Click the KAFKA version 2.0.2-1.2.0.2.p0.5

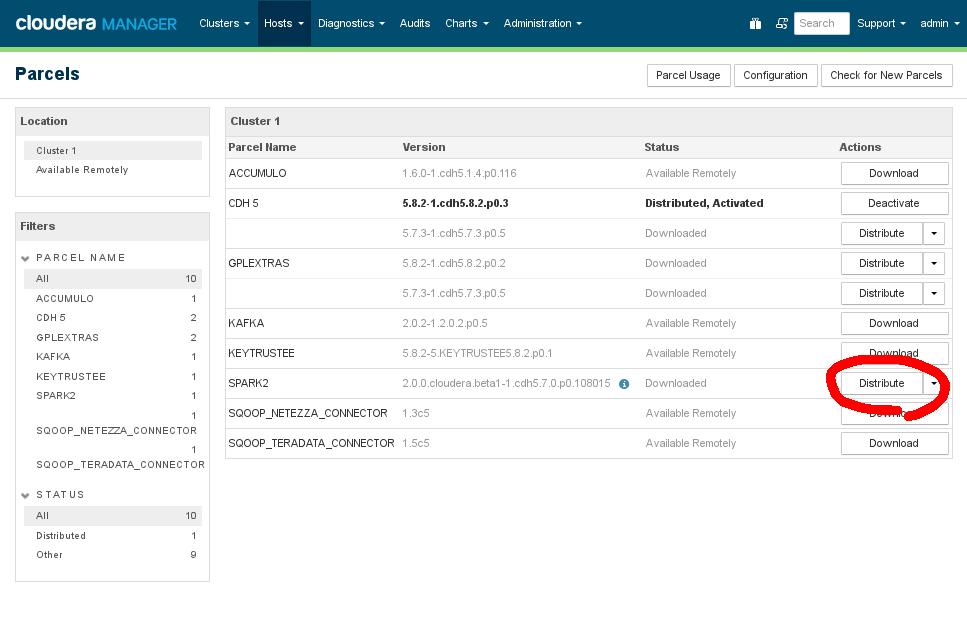click(x=445, y=323)
